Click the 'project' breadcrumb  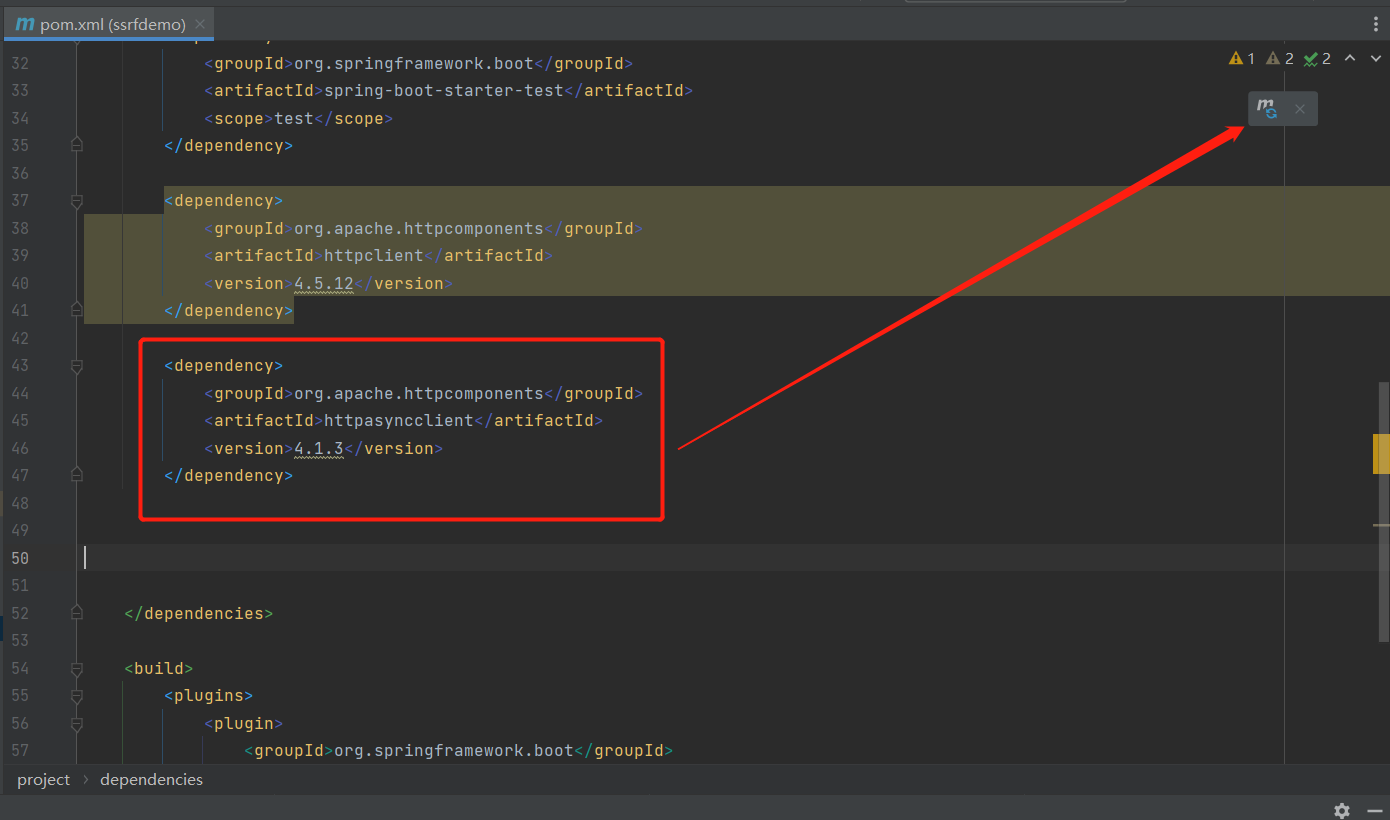pos(43,780)
